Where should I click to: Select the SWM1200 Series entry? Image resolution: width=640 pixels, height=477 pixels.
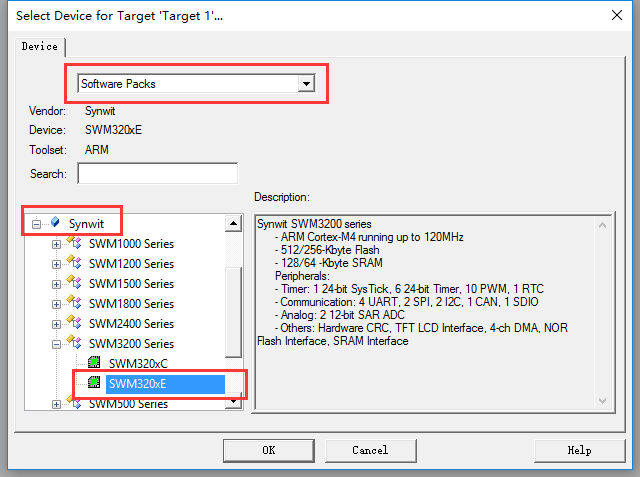[x=131, y=264]
